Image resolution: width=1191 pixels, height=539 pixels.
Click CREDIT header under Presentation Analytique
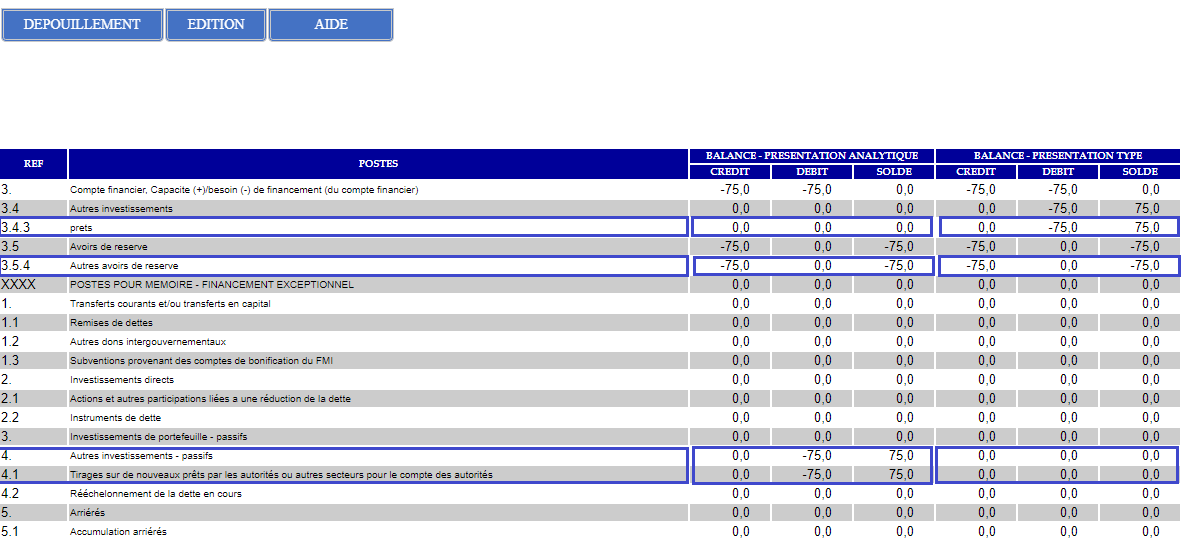(x=729, y=172)
